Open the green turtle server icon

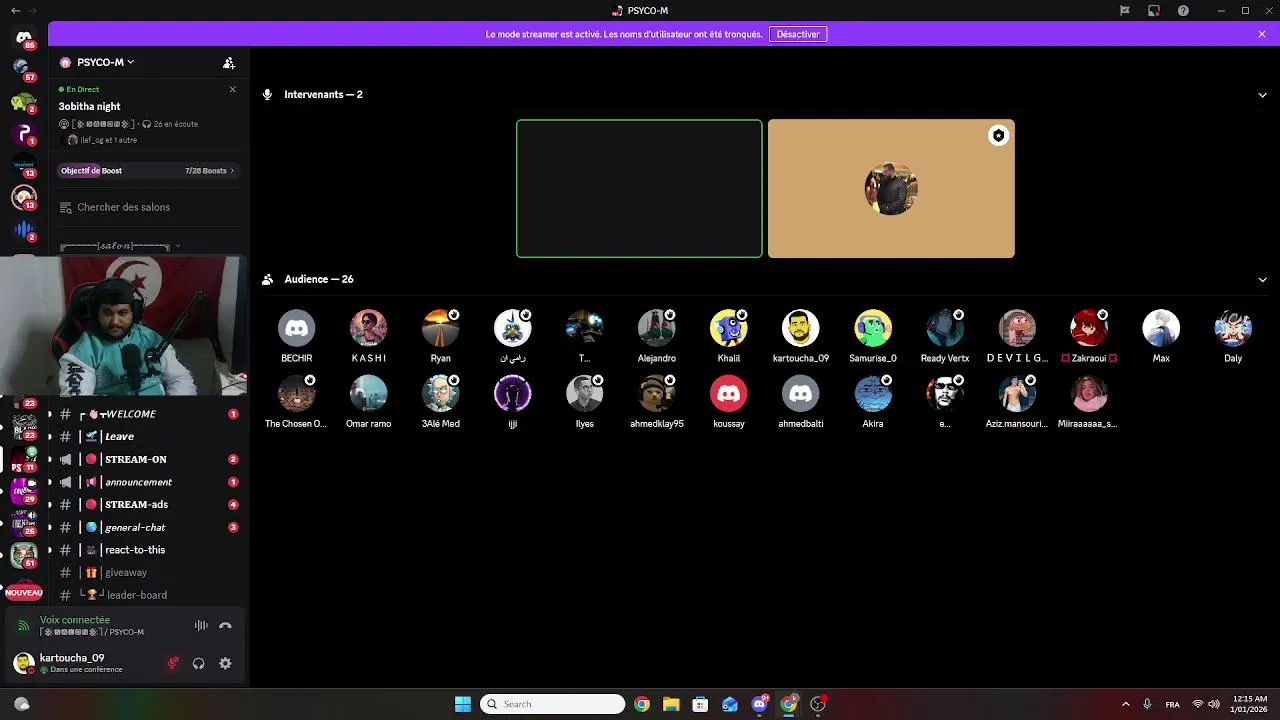coord(24,102)
